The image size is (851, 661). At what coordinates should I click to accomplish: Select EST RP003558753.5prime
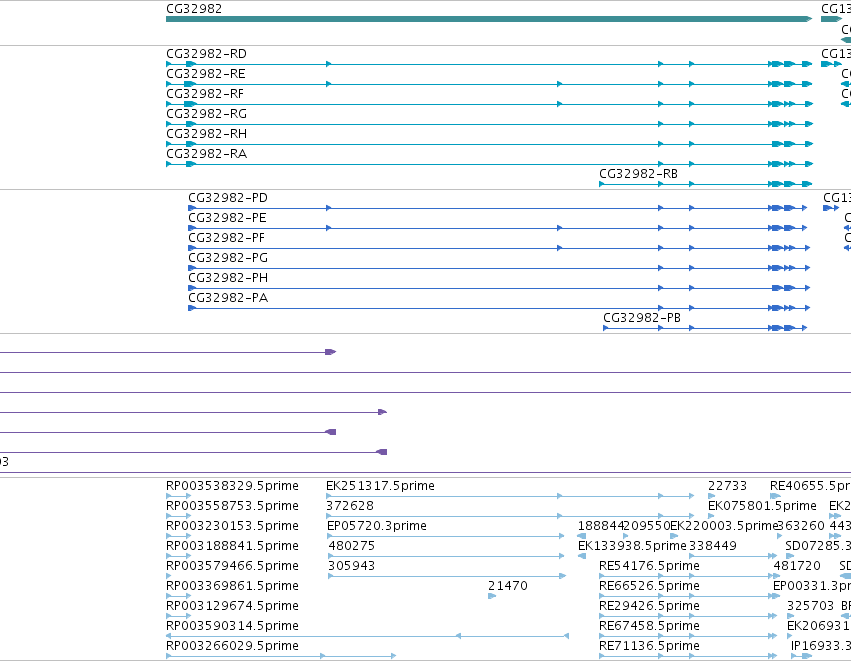pyautogui.click(x=232, y=506)
